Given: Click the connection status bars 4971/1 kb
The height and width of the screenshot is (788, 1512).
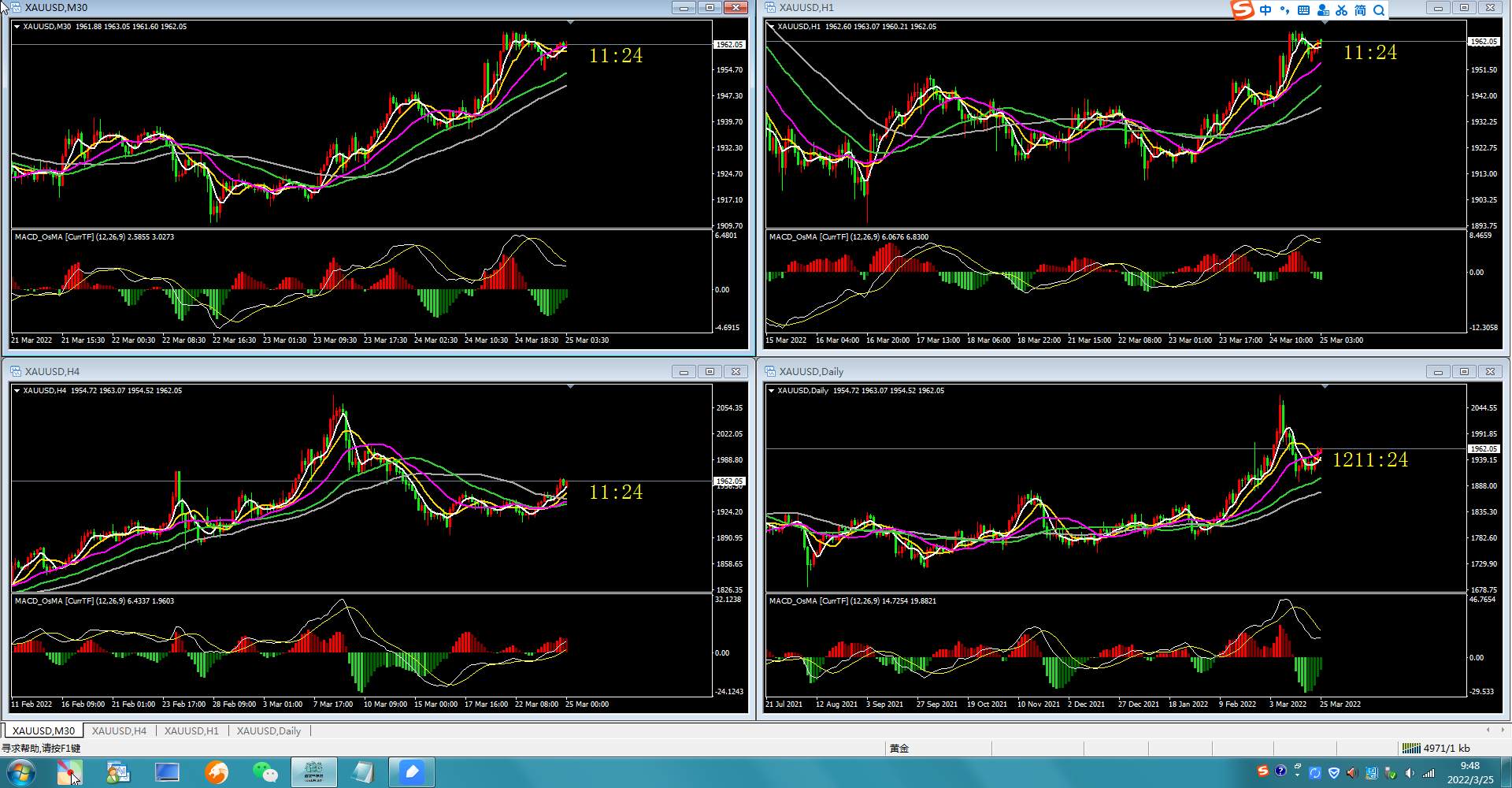Looking at the screenshot, I should (1436, 749).
